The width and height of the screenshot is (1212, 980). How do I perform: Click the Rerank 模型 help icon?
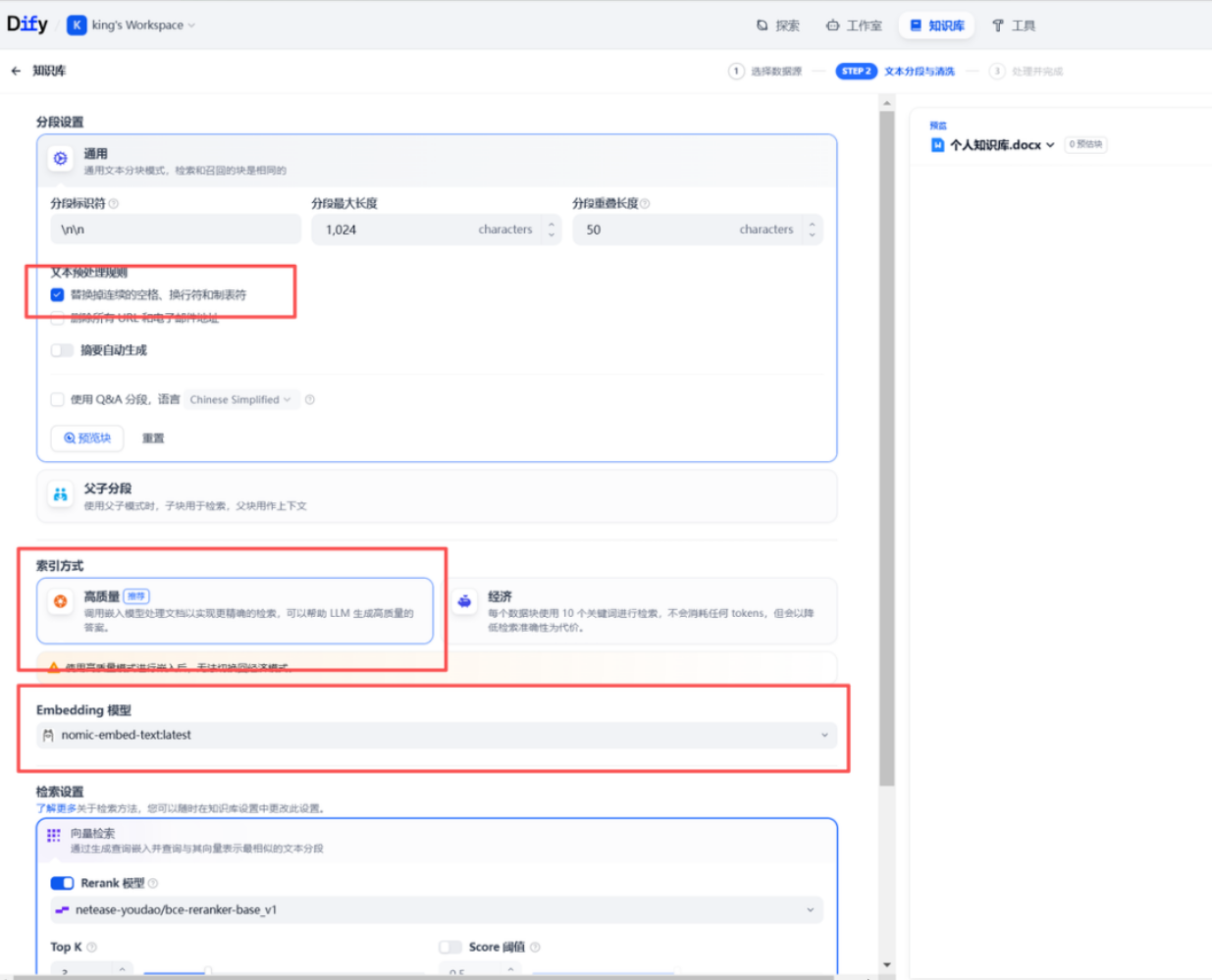(153, 883)
